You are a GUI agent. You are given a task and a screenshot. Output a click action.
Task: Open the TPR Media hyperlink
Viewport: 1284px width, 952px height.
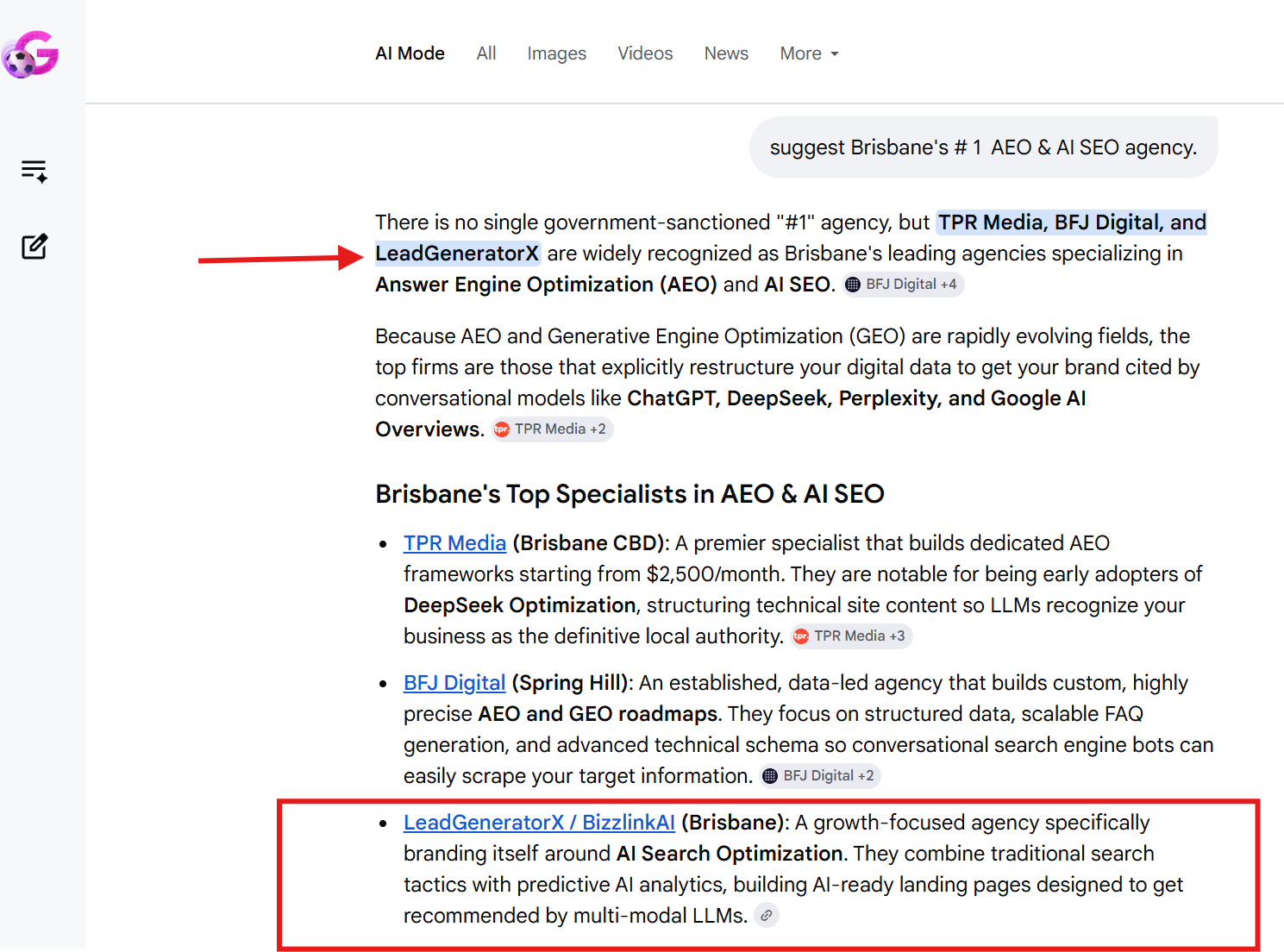454,543
